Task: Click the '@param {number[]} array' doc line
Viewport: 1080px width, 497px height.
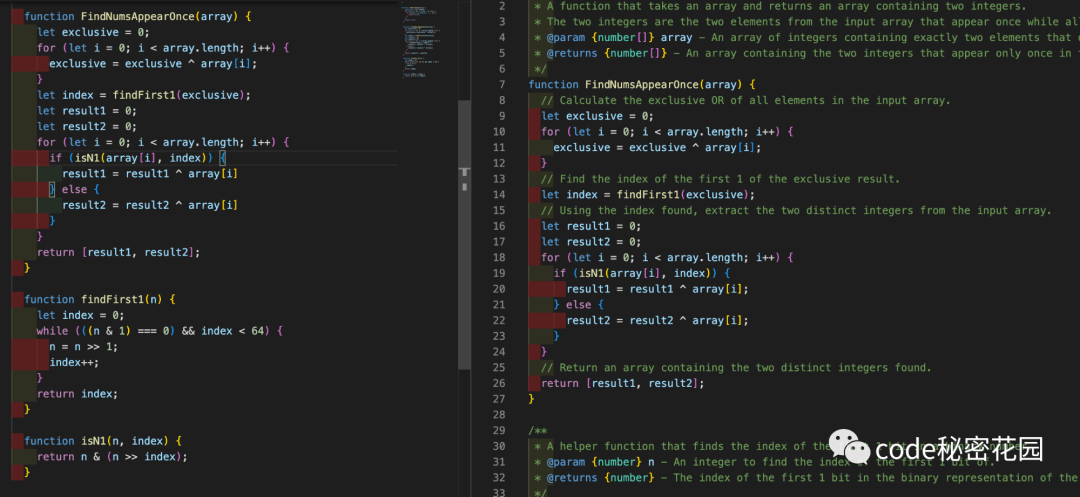Action: [807, 38]
